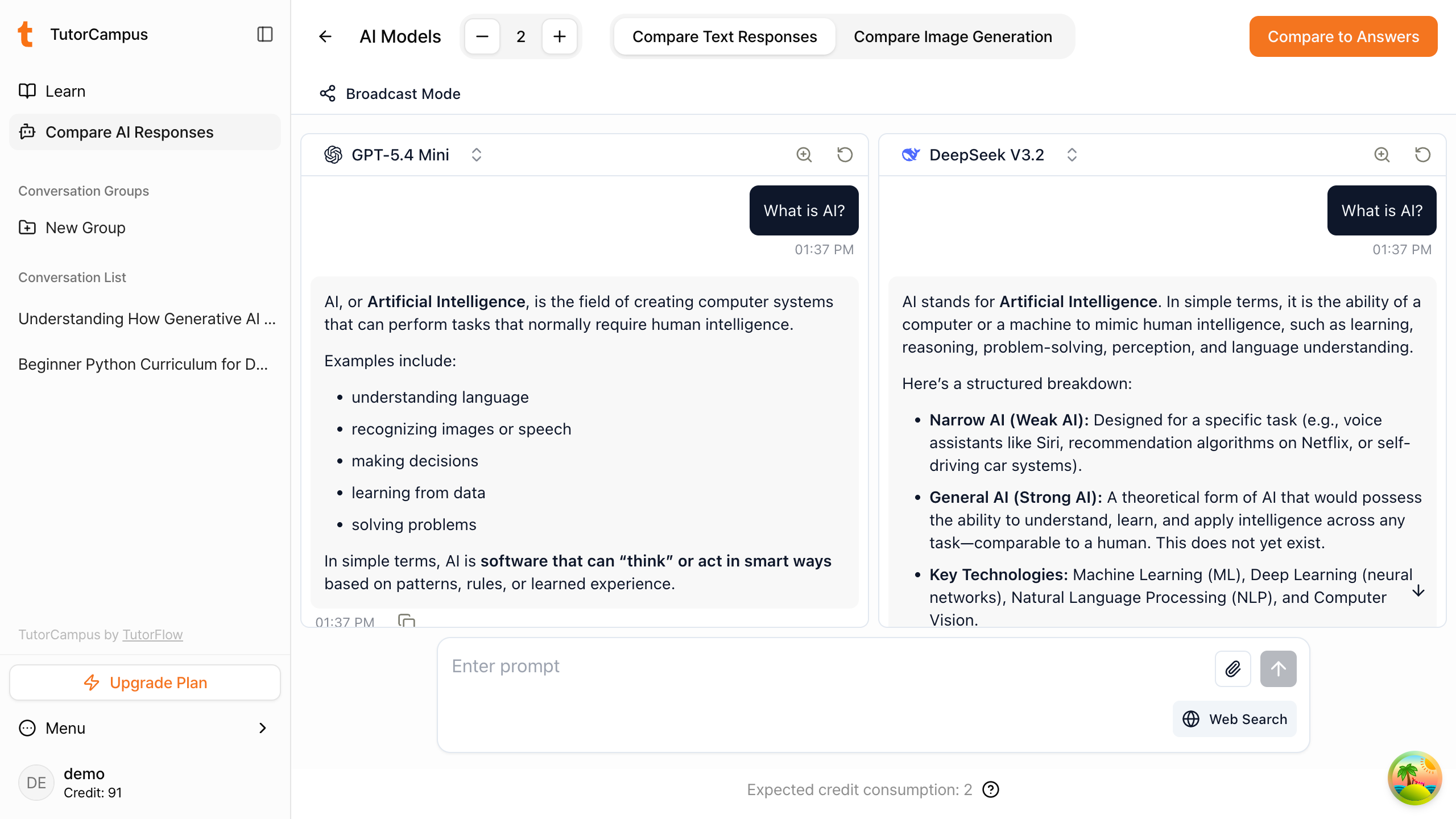Click the DE avatar circle
The height and width of the screenshot is (819, 1456).
[x=36, y=783]
